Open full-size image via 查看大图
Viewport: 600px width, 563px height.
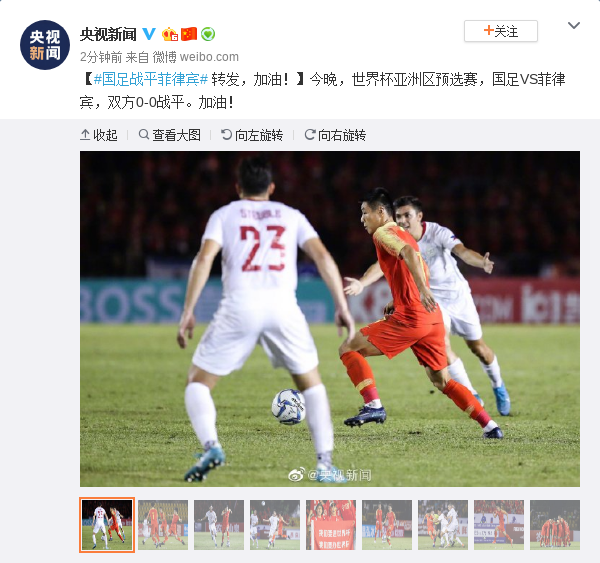point(170,135)
